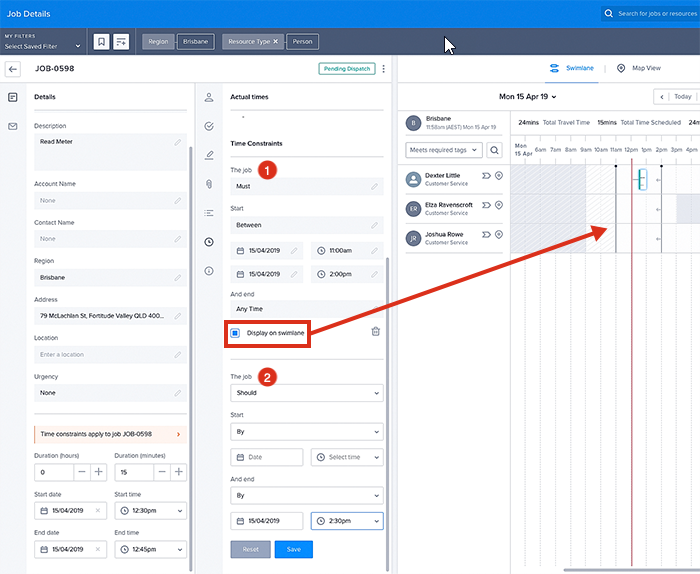The width and height of the screenshot is (700, 574).
Task: Open the pencil signature icon in middle strip
Action: click(x=209, y=155)
